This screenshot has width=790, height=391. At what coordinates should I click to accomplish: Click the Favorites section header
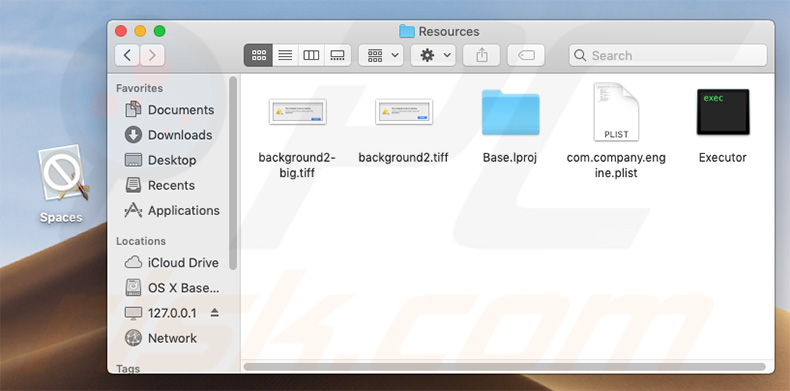140,88
